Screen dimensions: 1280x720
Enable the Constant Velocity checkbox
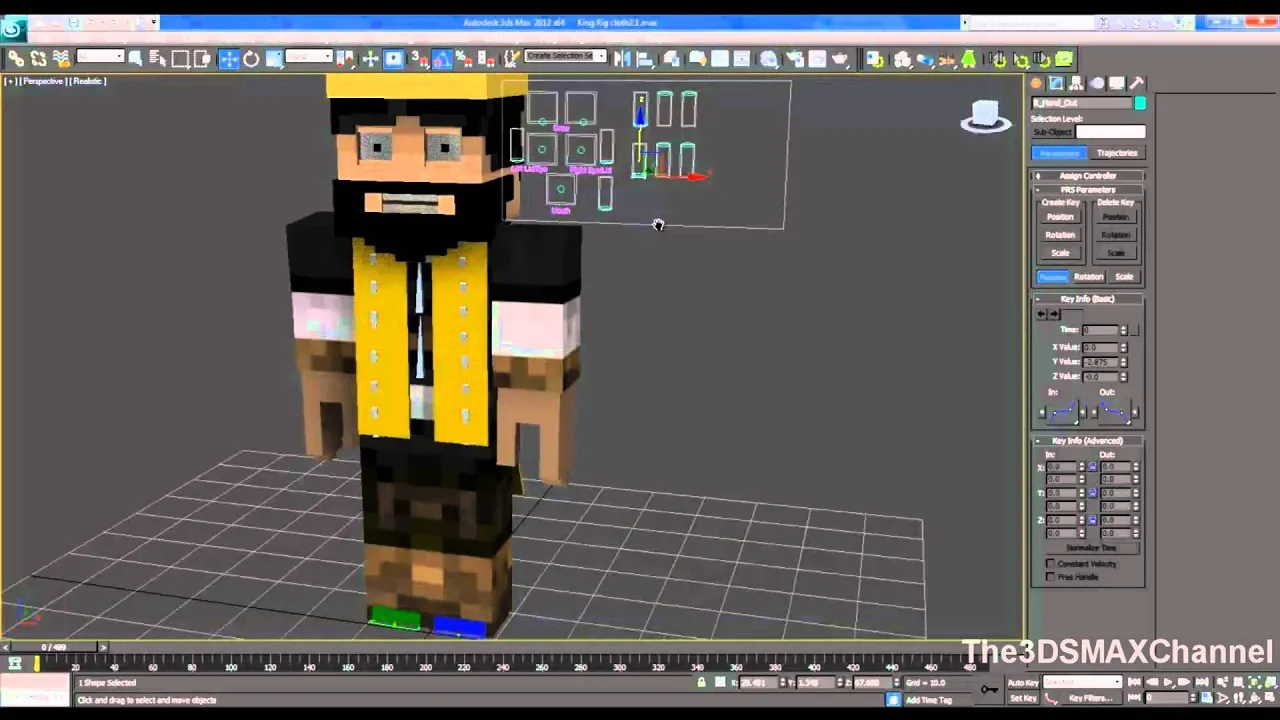(1050, 564)
